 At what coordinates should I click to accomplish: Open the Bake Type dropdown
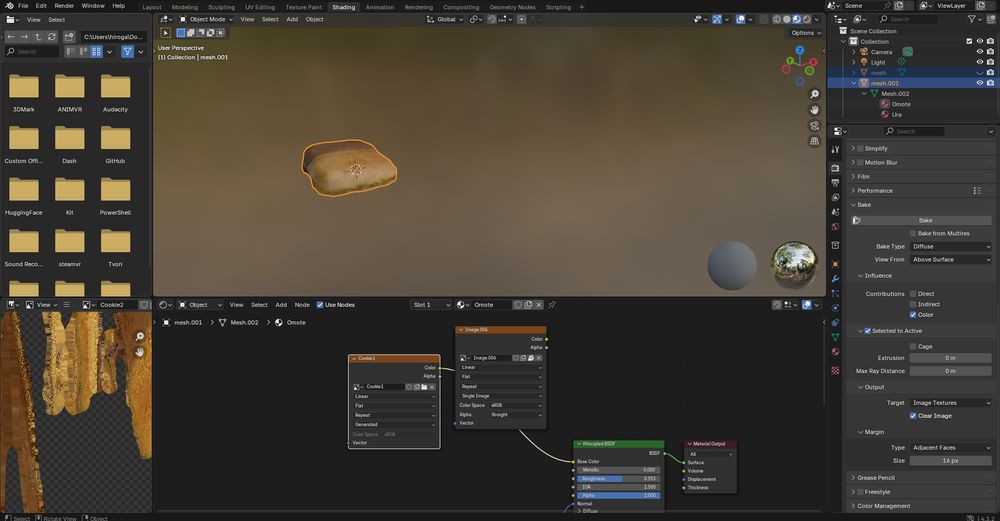(x=951, y=246)
